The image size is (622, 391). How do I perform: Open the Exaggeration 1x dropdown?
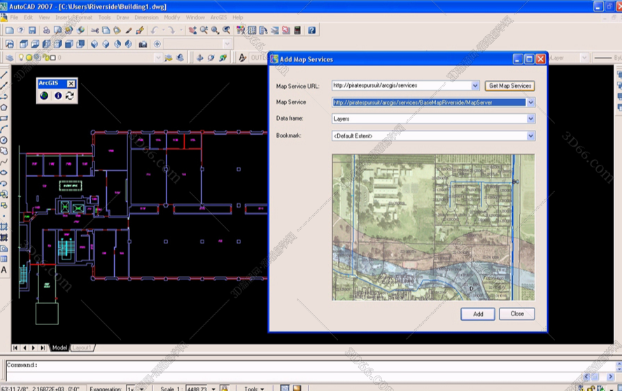(142, 389)
